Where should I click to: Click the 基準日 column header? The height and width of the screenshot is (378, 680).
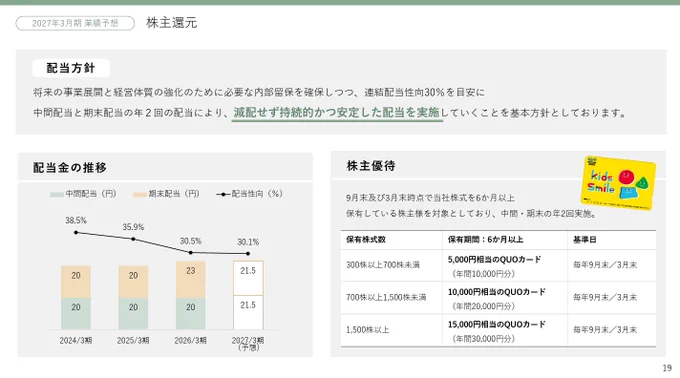pos(585,240)
